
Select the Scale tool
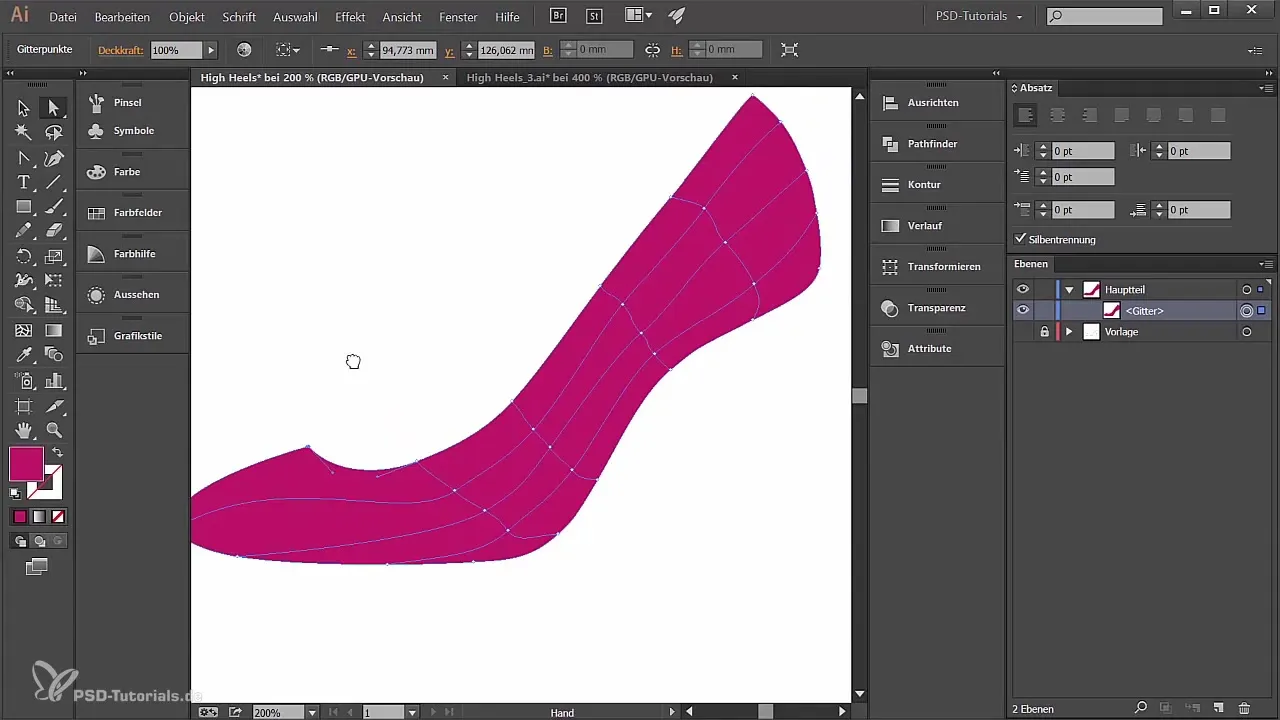(54, 257)
